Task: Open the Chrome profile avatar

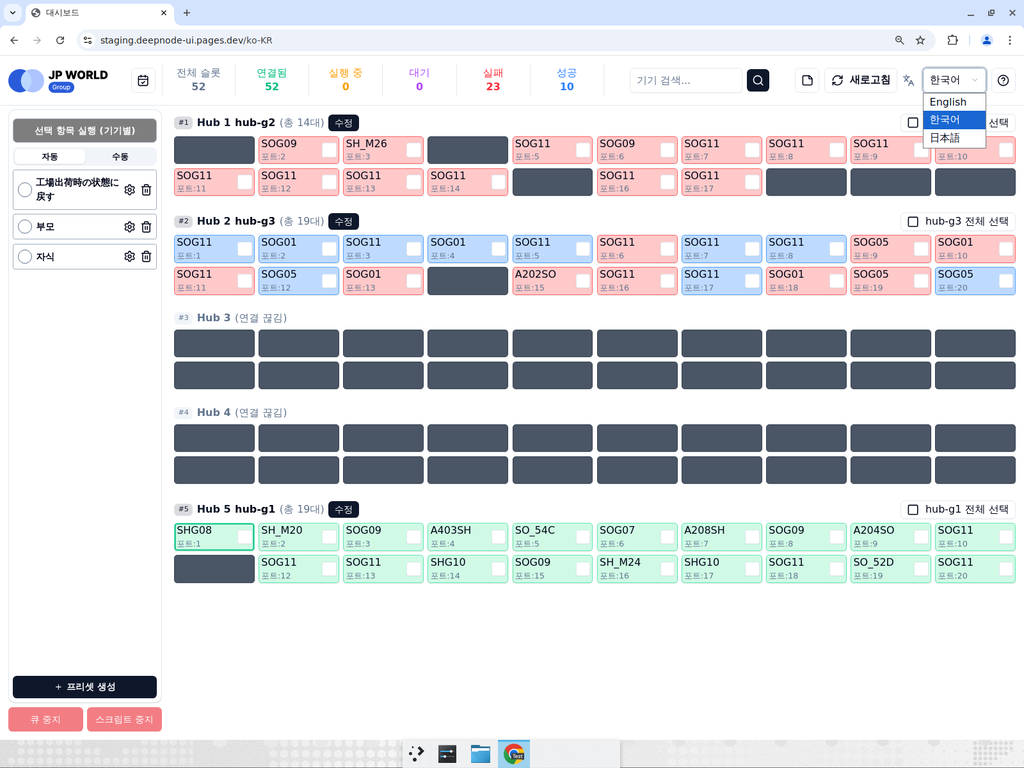Action: click(x=986, y=40)
